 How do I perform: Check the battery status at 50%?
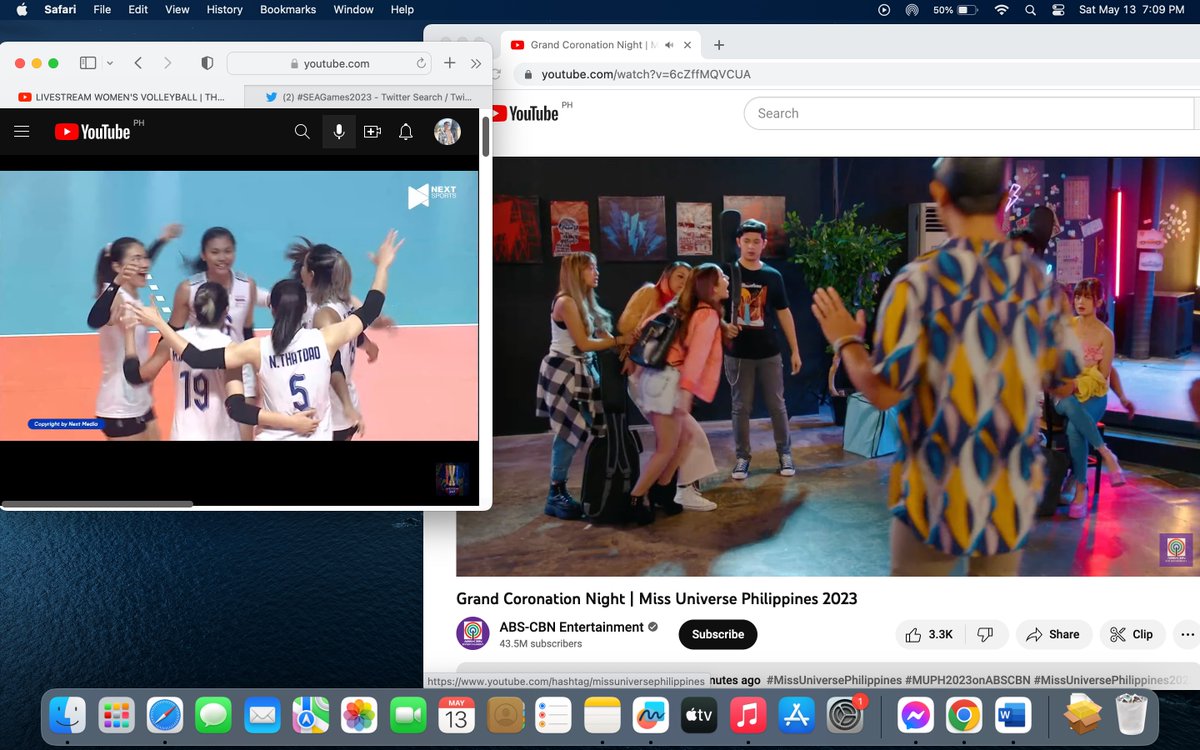[x=955, y=9]
